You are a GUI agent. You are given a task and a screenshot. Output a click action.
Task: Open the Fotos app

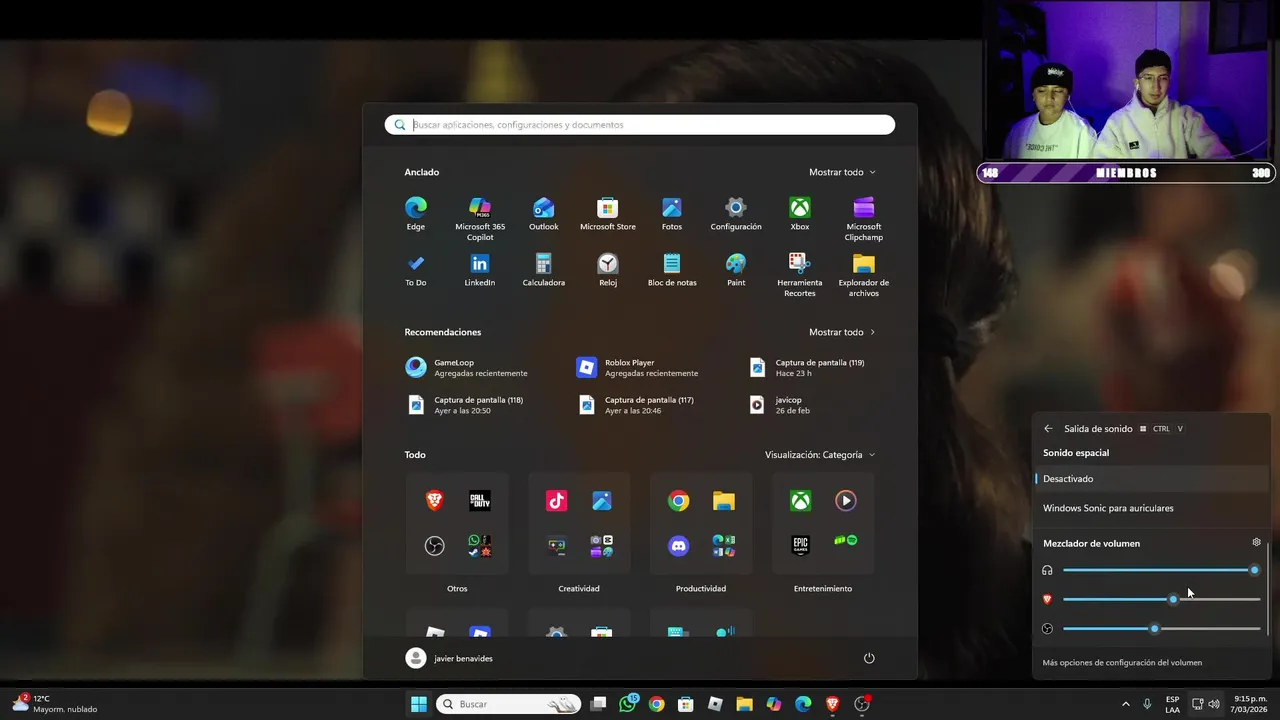point(672,213)
